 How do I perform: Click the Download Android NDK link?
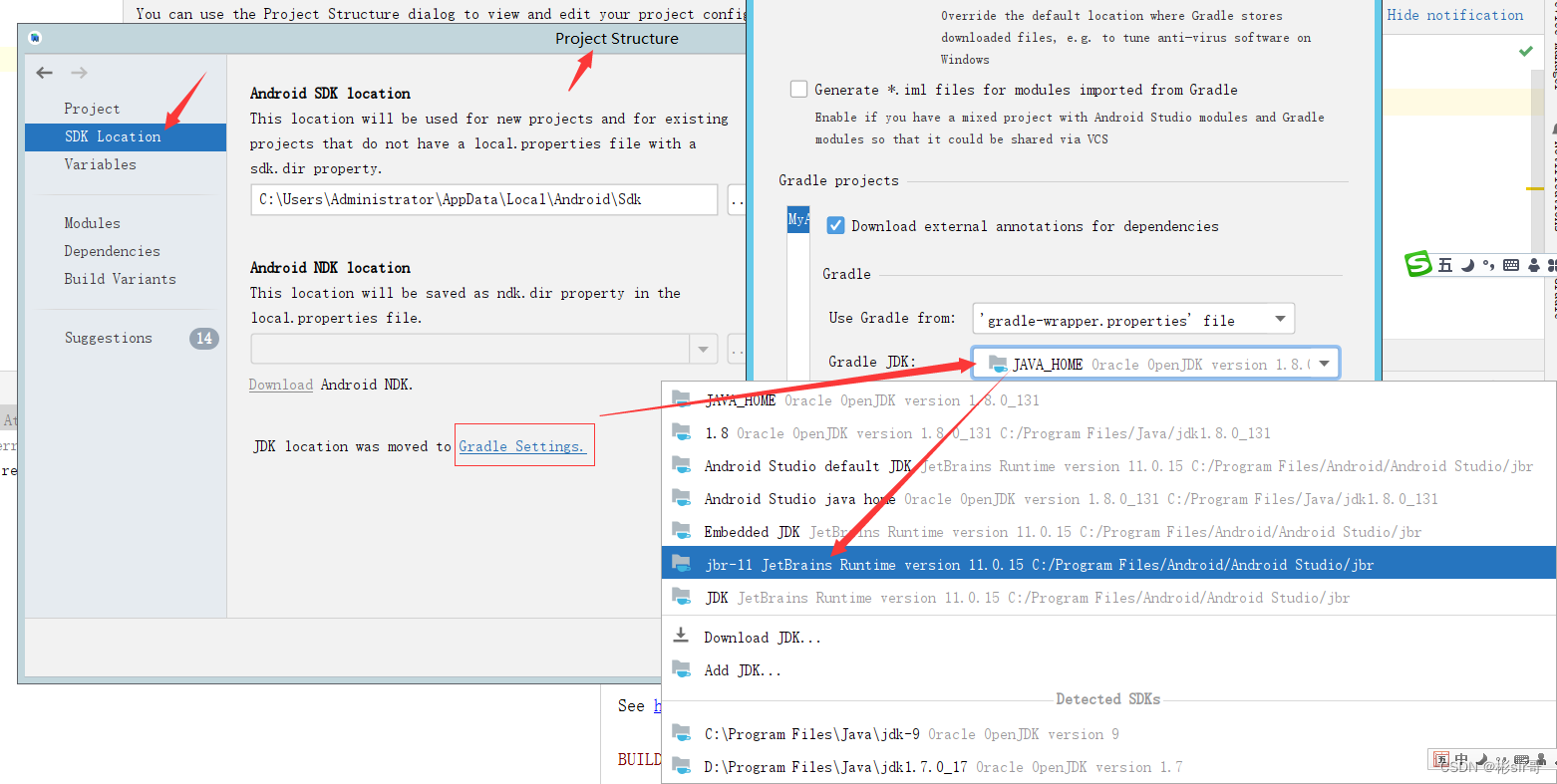[281, 385]
